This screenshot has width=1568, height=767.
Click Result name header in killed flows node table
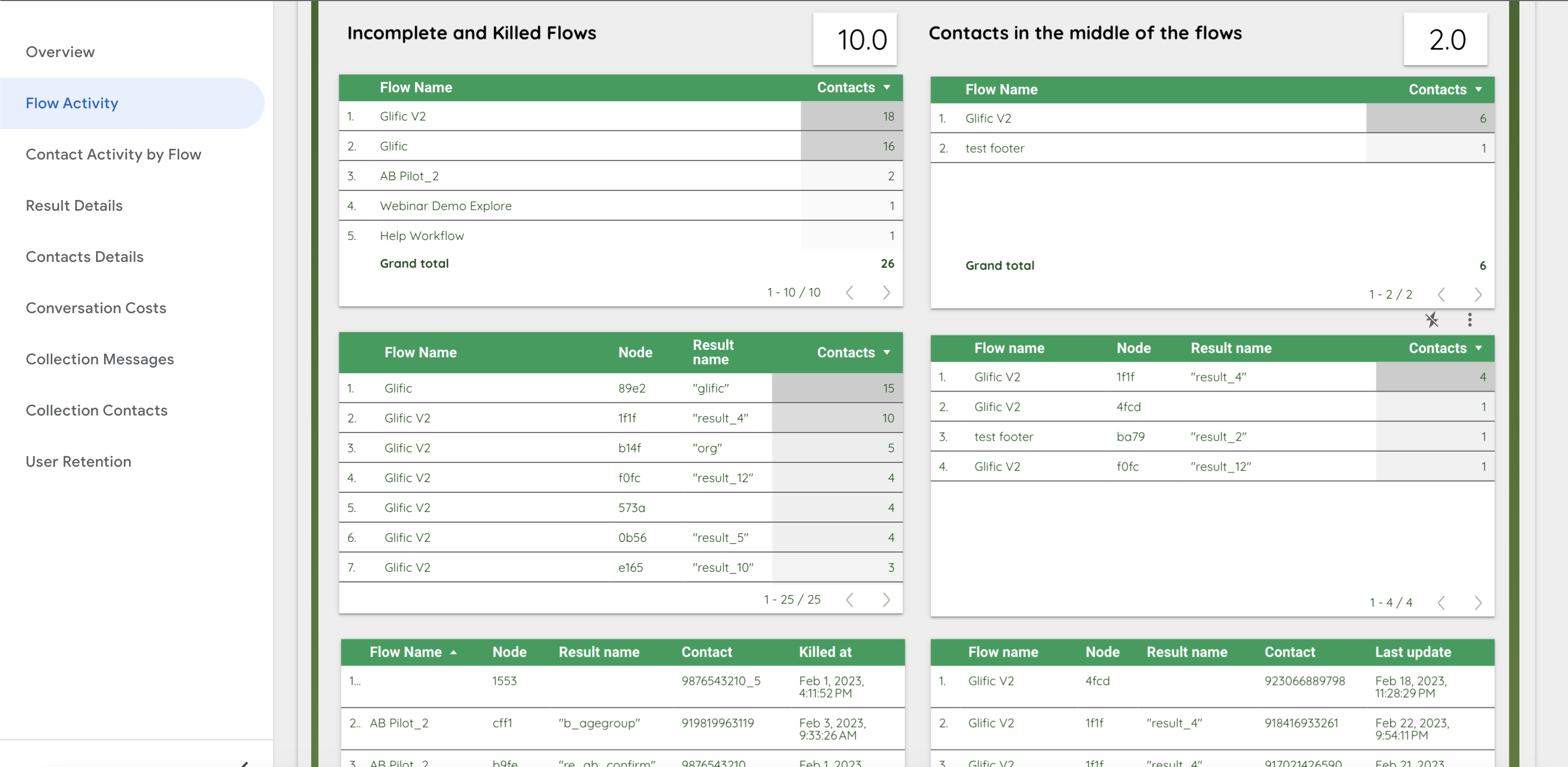713,352
